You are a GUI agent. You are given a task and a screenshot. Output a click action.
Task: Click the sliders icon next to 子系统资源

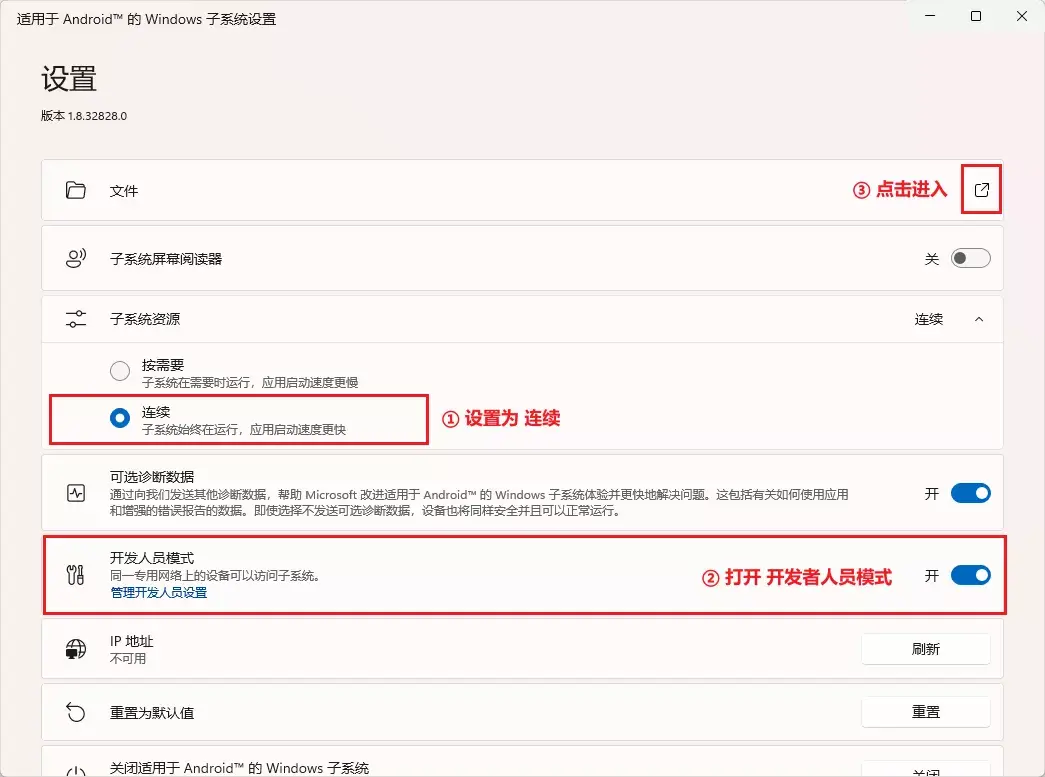[x=76, y=319]
